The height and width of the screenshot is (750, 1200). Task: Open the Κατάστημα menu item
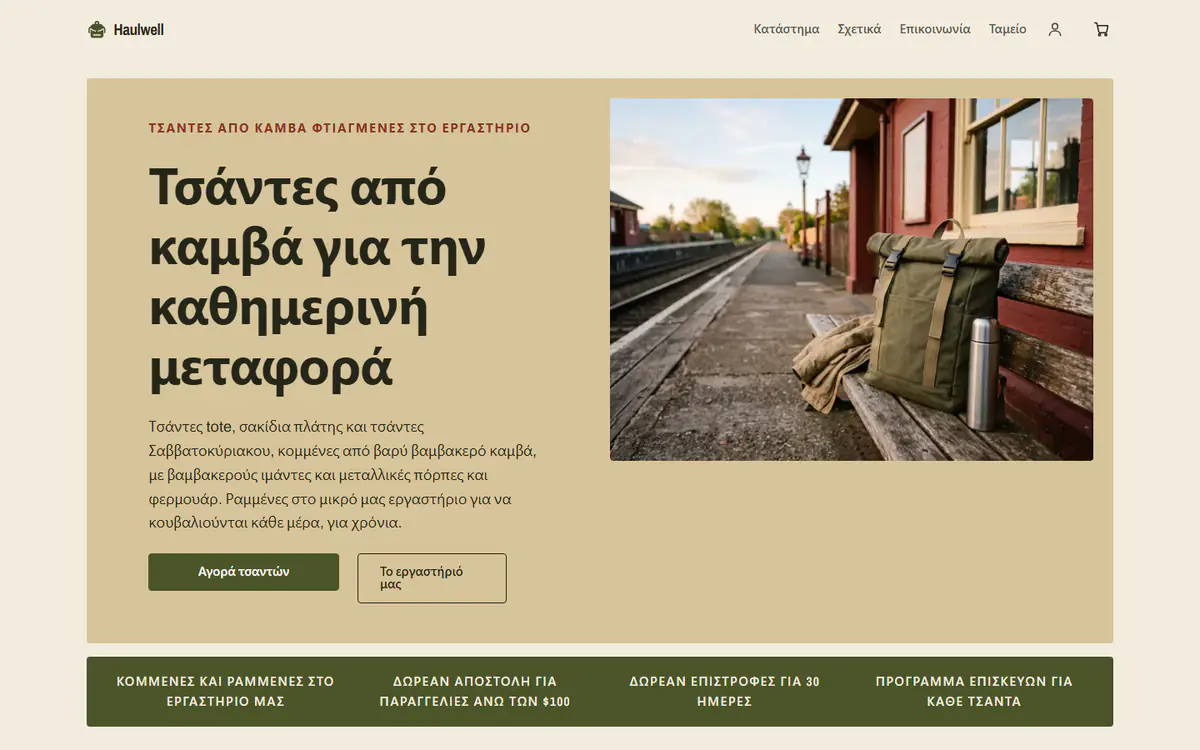point(786,29)
